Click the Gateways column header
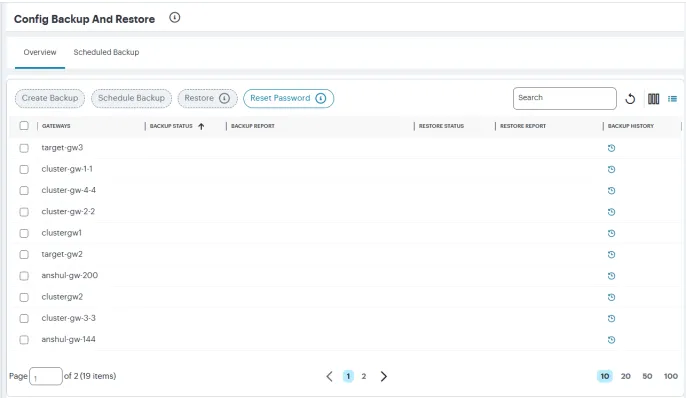 click(56, 126)
